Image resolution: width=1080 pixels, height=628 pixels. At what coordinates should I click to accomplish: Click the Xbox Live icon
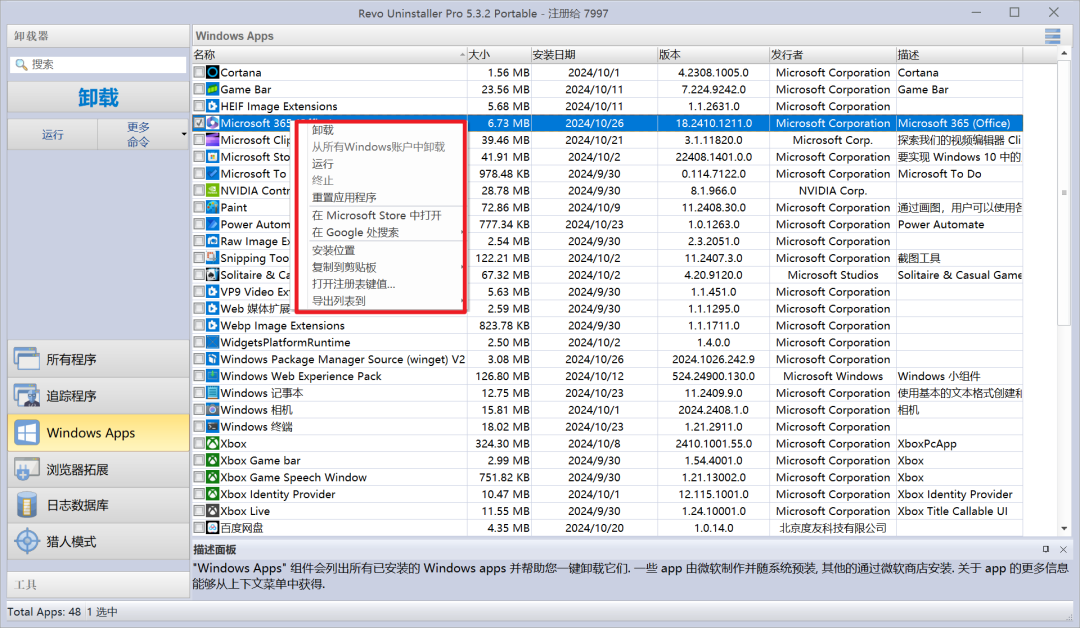tap(213, 511)
